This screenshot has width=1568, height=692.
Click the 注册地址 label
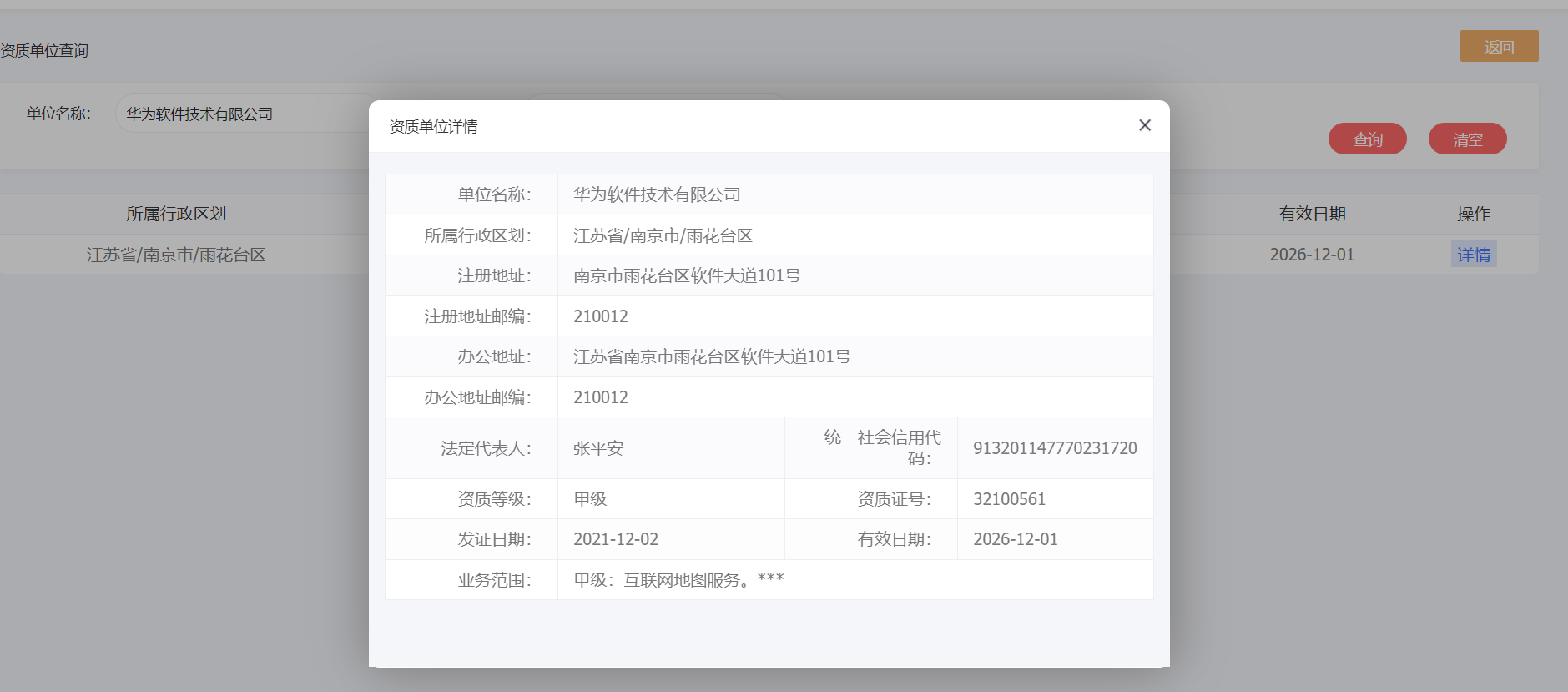(x=494, y=275)
